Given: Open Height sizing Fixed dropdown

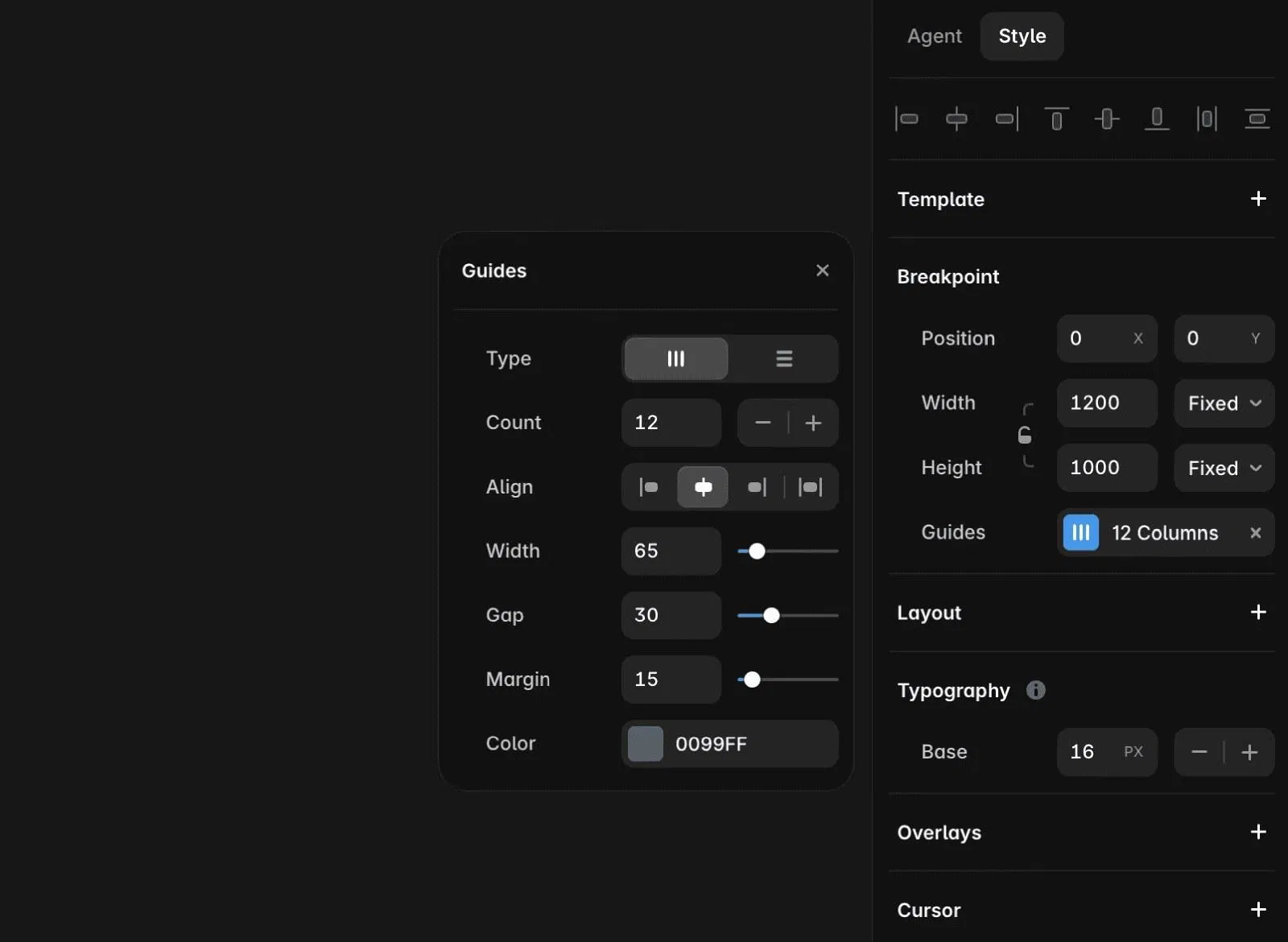Looking at the screenshot, I should (x=1224, y=468).
